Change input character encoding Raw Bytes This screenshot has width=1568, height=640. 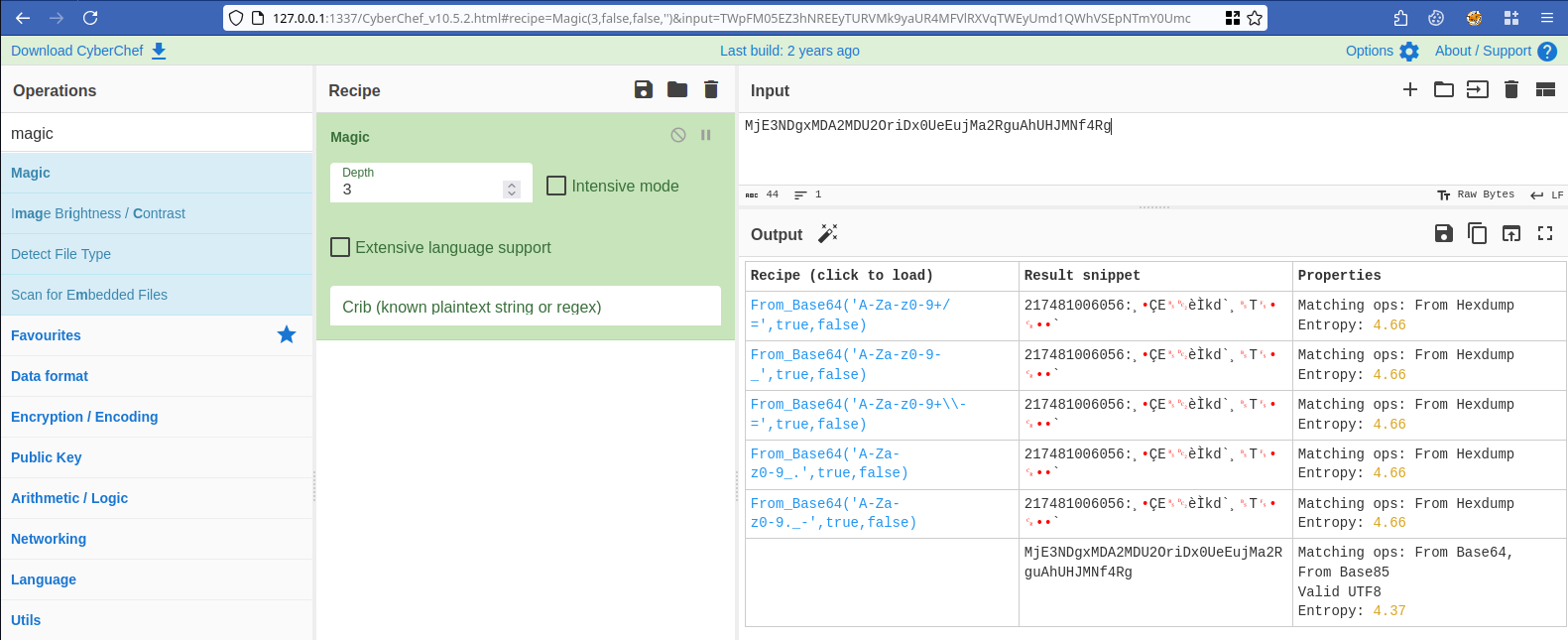coord(1476,194)
